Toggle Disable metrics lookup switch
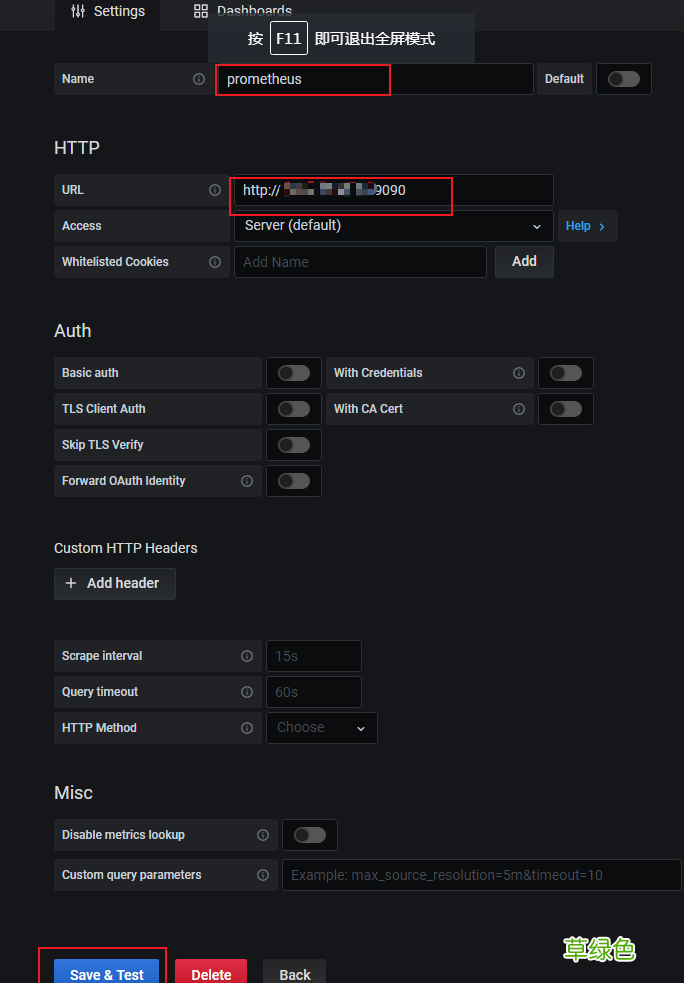 (x=309, y=835)
